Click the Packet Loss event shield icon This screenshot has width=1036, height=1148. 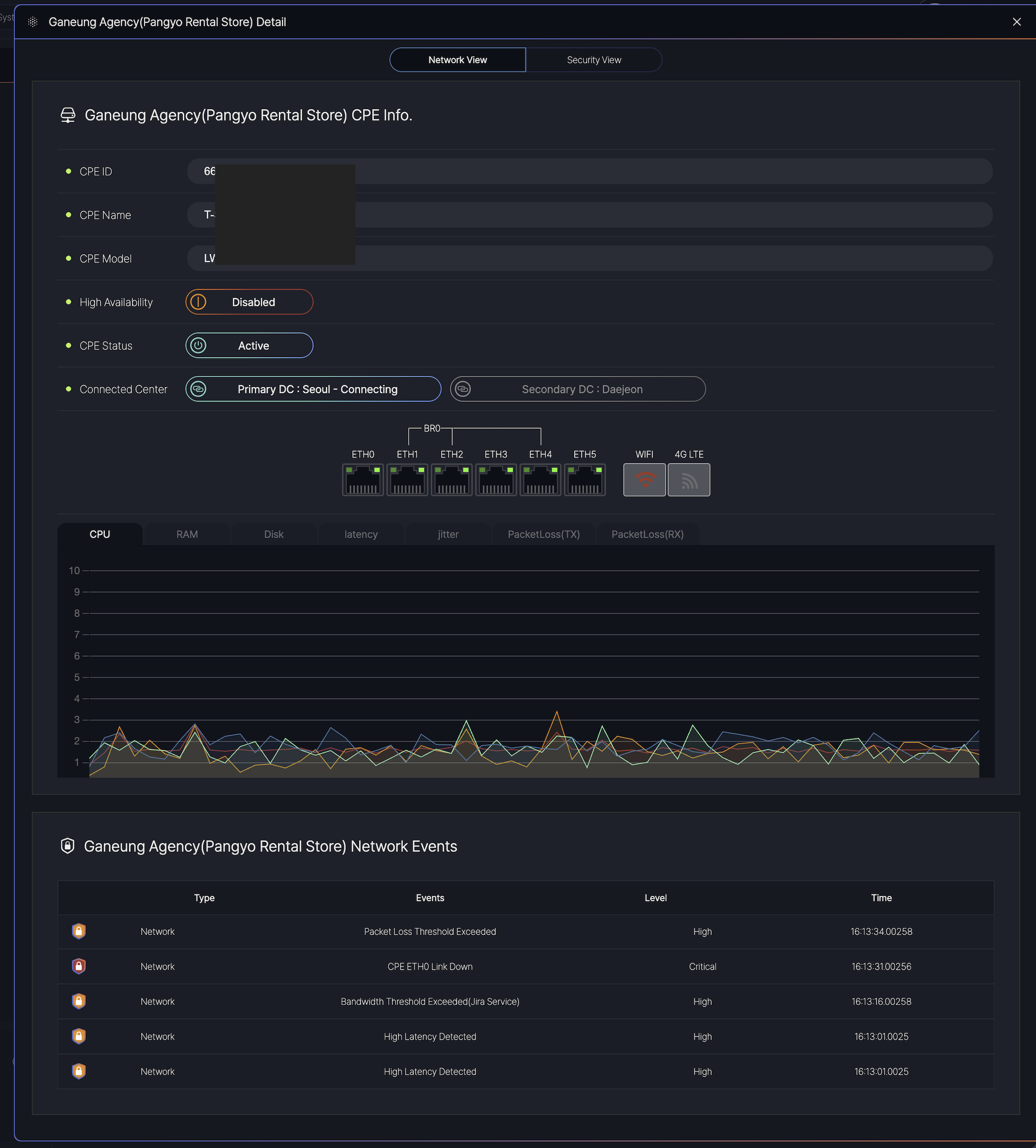point(79,931)
